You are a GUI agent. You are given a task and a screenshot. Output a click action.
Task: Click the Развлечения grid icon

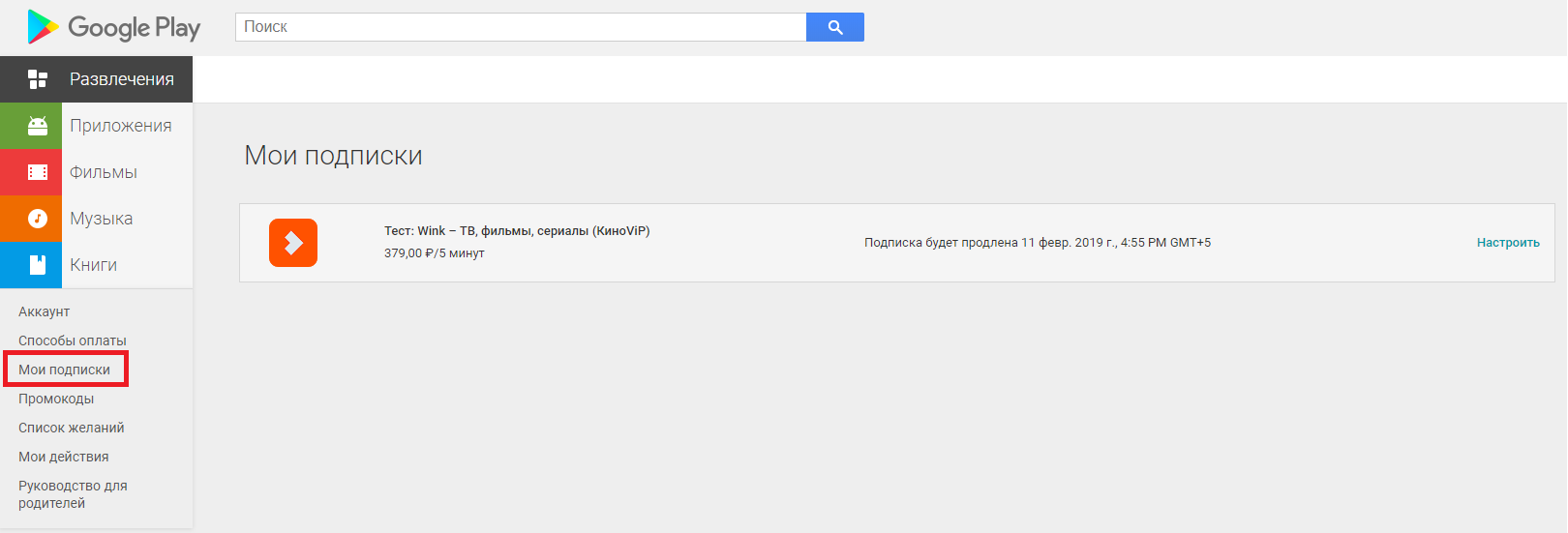coord(38,79)
